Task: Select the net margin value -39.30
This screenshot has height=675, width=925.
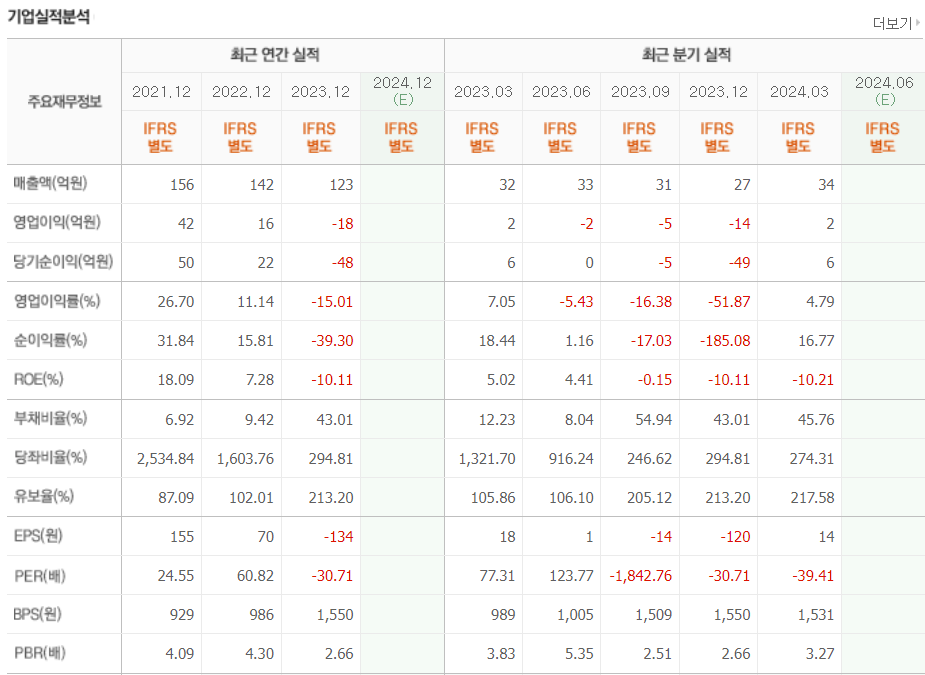Action: pyautogui.click(x=332, y=340)
